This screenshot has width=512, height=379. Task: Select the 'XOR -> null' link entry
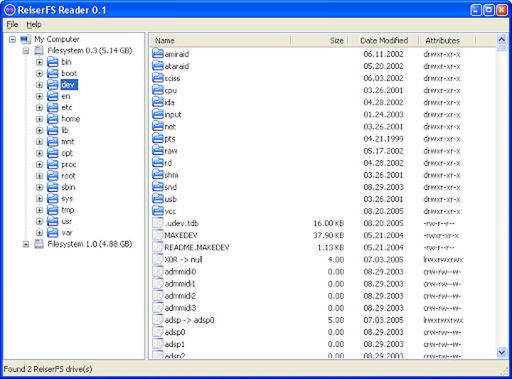tap(183, 260)
